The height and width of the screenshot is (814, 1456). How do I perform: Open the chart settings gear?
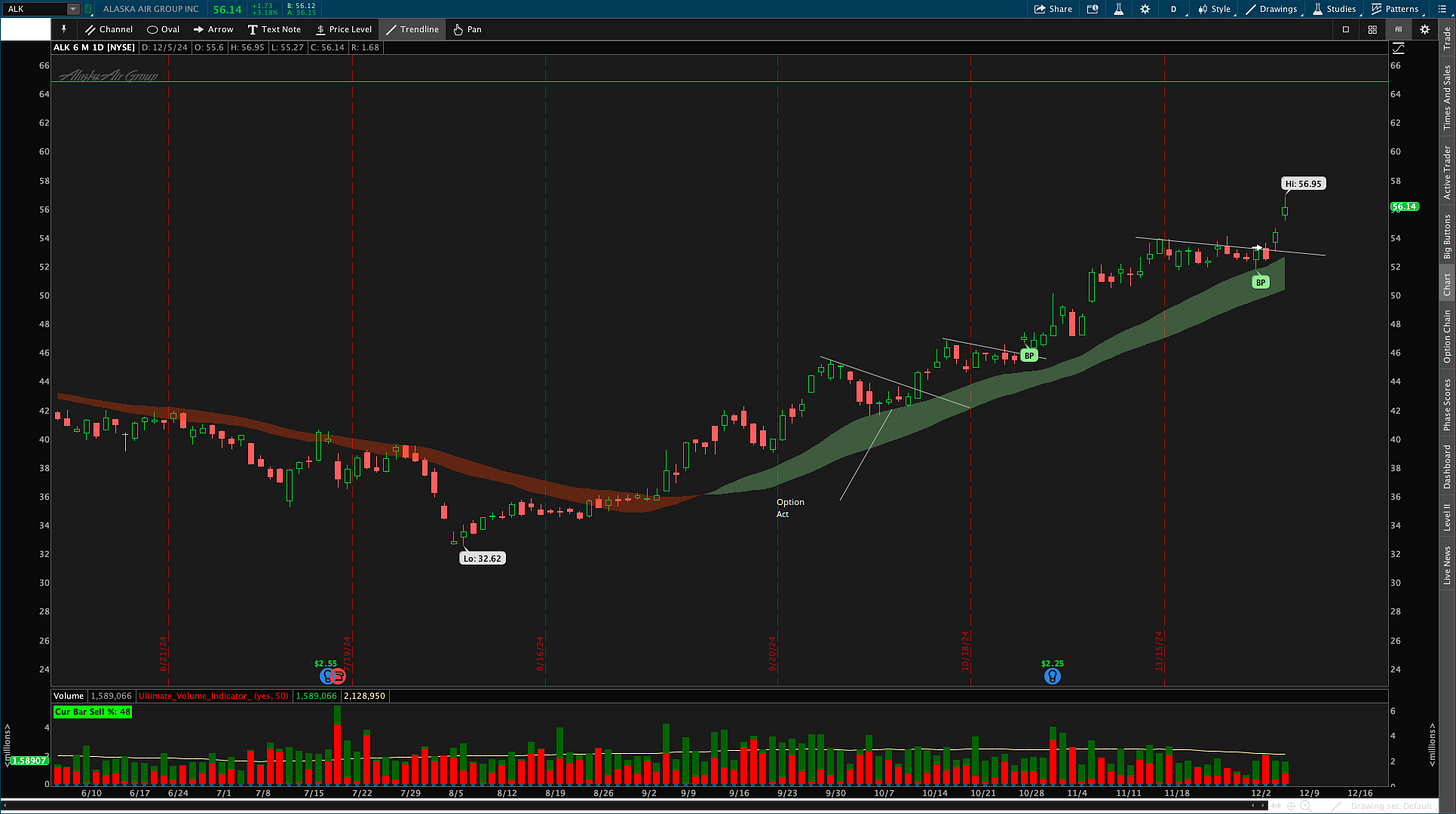pos(1144,9)
